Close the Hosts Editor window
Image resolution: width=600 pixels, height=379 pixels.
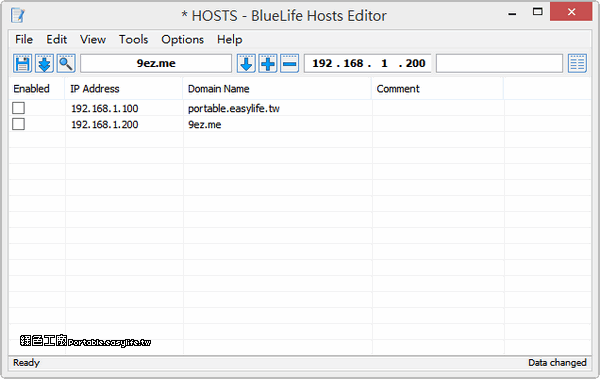click(x=571, y=12)
